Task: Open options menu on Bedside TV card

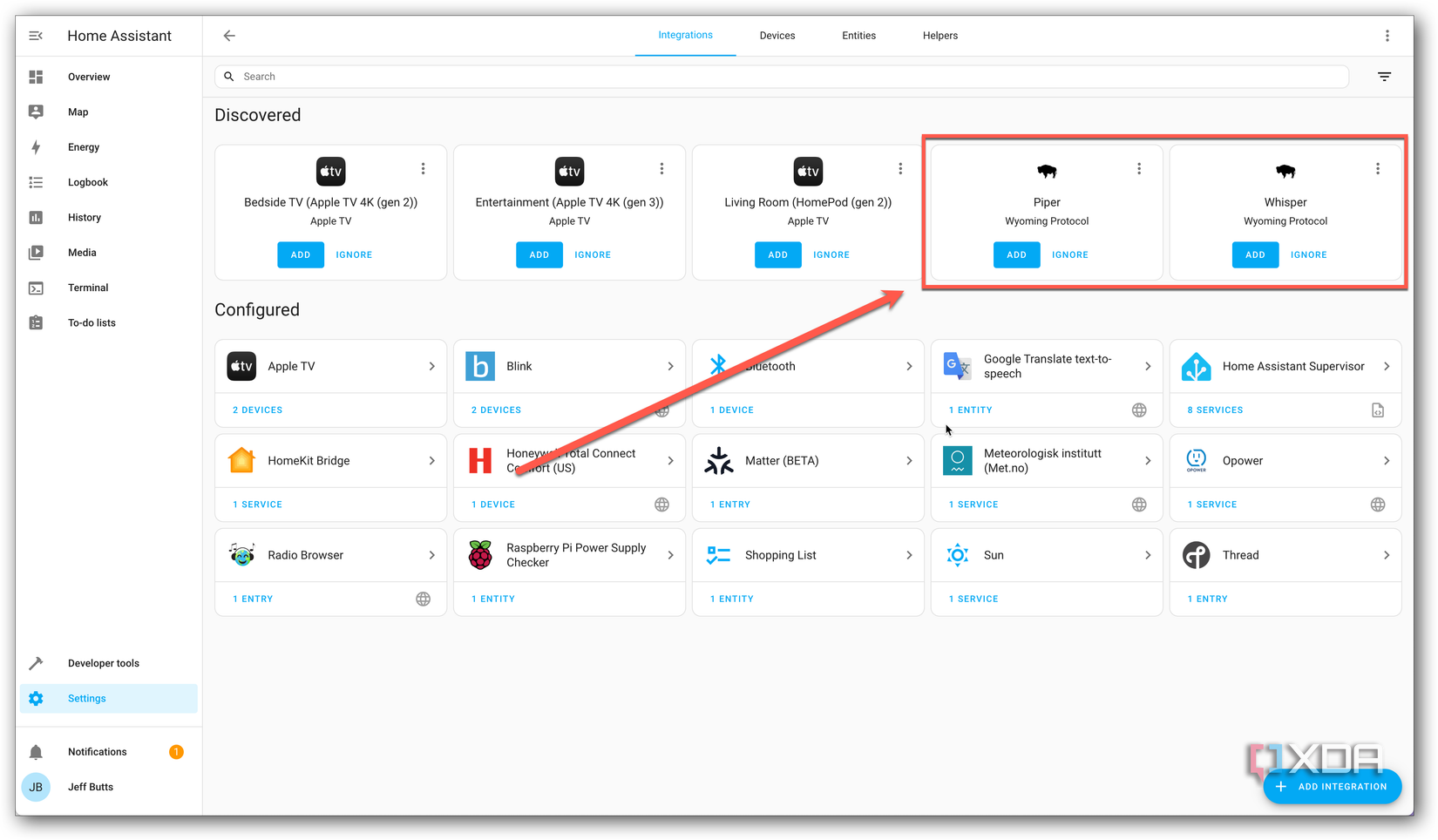Action: coord(423,168)
